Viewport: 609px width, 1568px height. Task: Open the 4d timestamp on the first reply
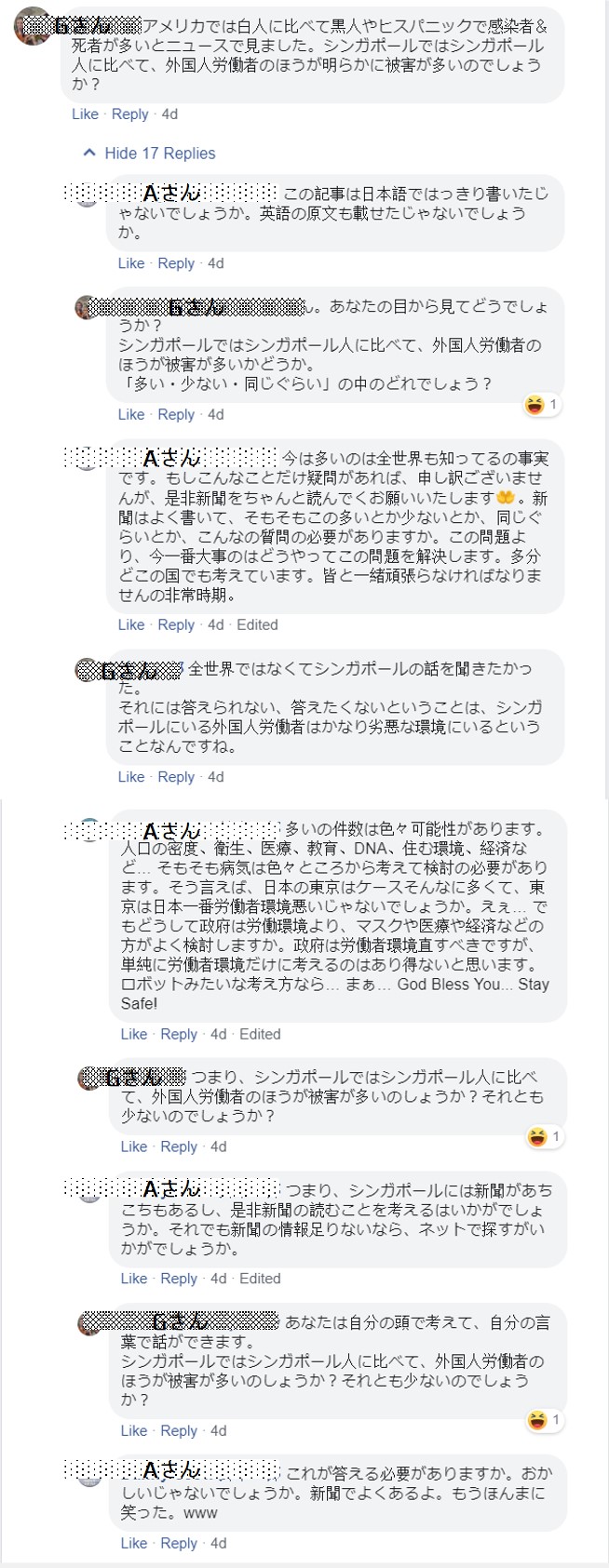click(x=213, y=263)
